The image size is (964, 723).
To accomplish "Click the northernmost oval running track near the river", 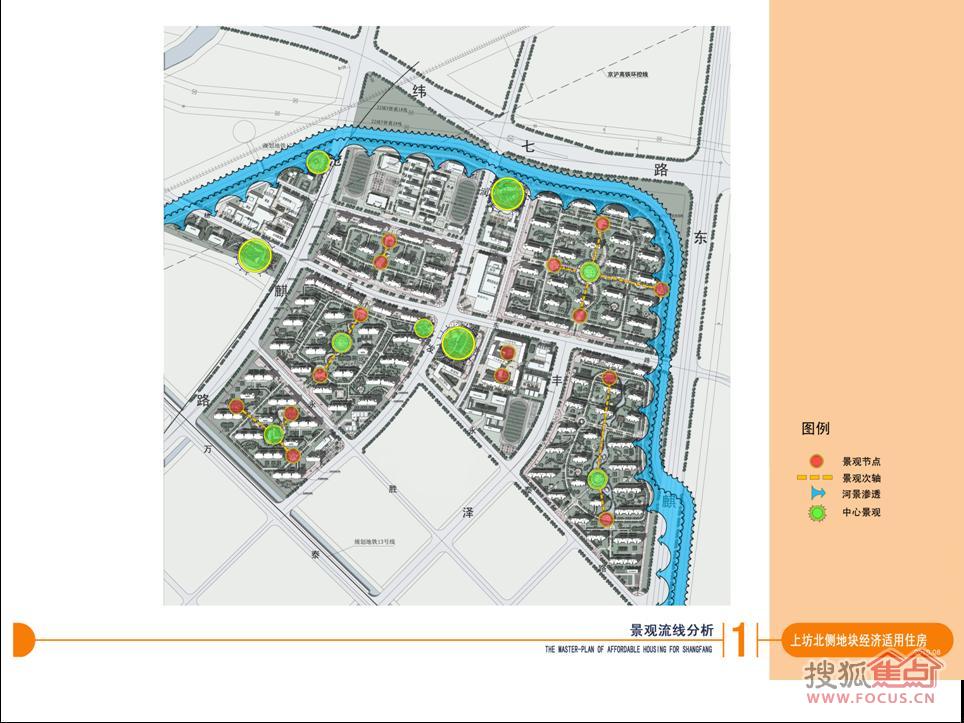I will [463, 193].
